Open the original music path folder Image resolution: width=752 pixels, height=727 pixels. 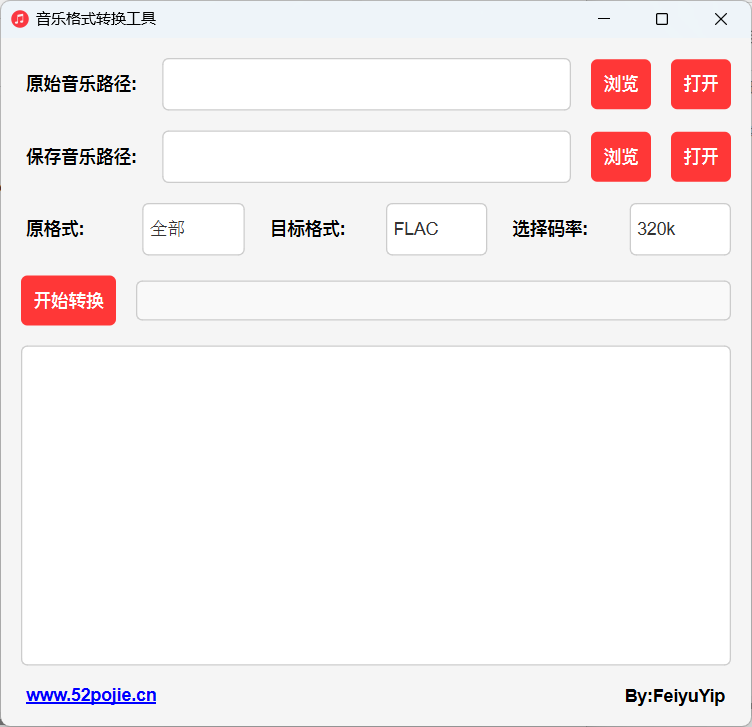pyautogui.click(x=701, y=84)
